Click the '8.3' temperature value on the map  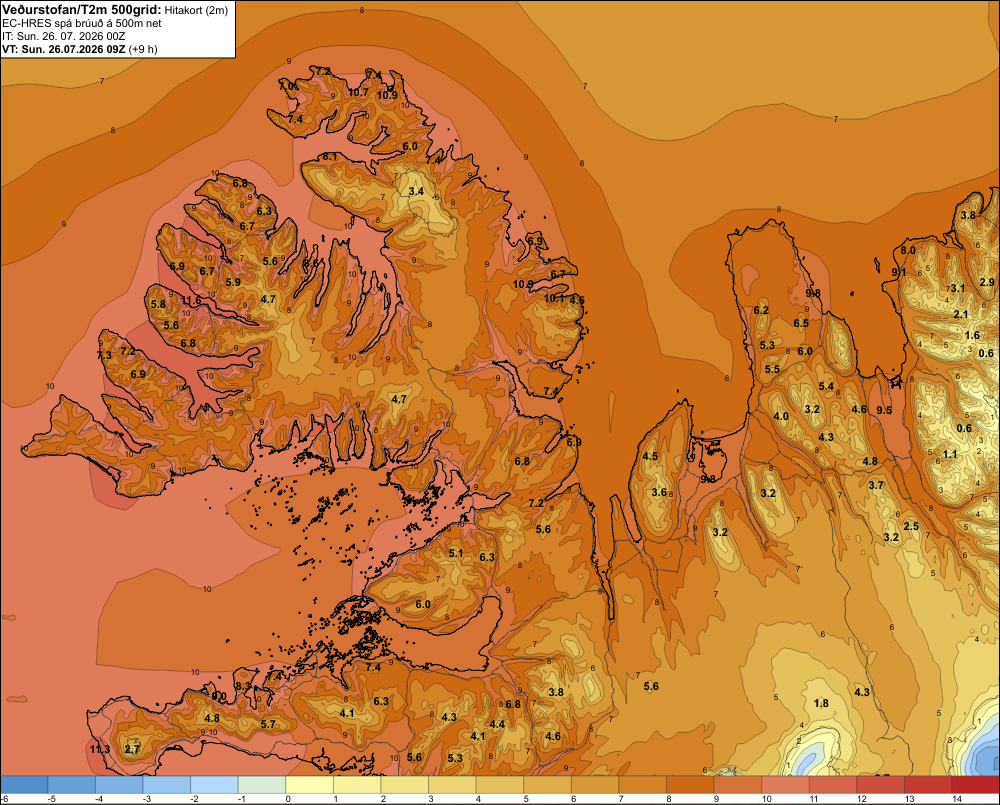(x=243, y=686)
